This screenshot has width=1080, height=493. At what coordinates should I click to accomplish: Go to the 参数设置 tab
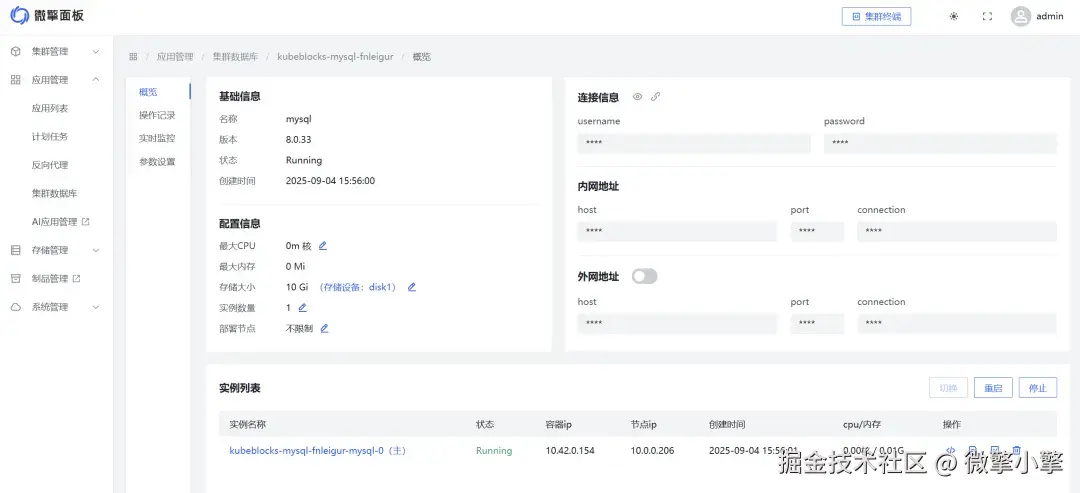point(158,162)
